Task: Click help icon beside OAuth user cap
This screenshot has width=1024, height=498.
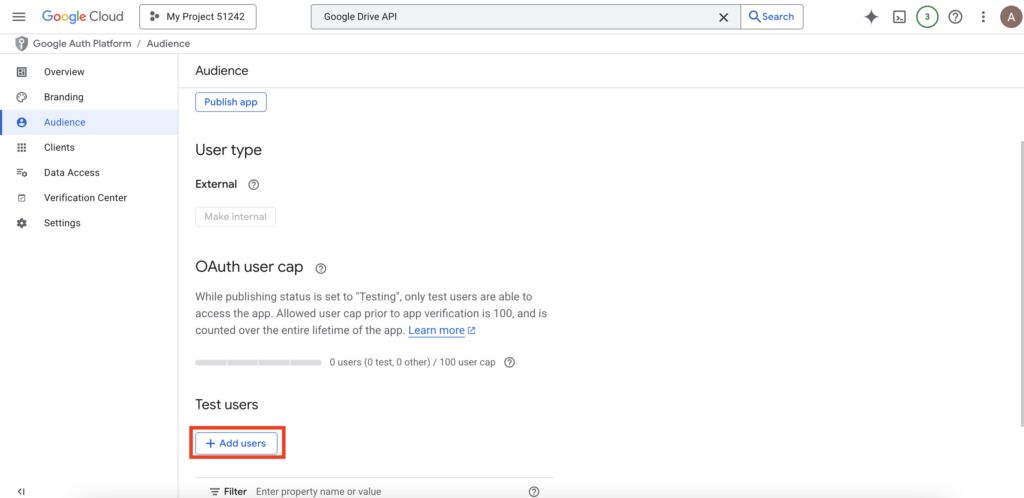Action: [321, 269]
